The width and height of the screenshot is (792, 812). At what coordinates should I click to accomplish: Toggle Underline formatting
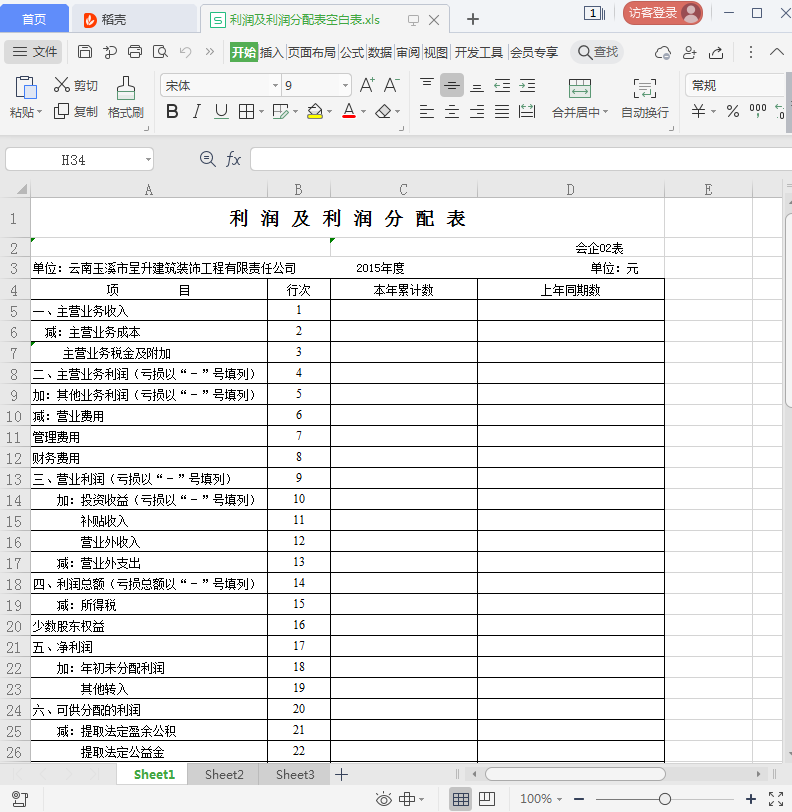pos(221,111)
